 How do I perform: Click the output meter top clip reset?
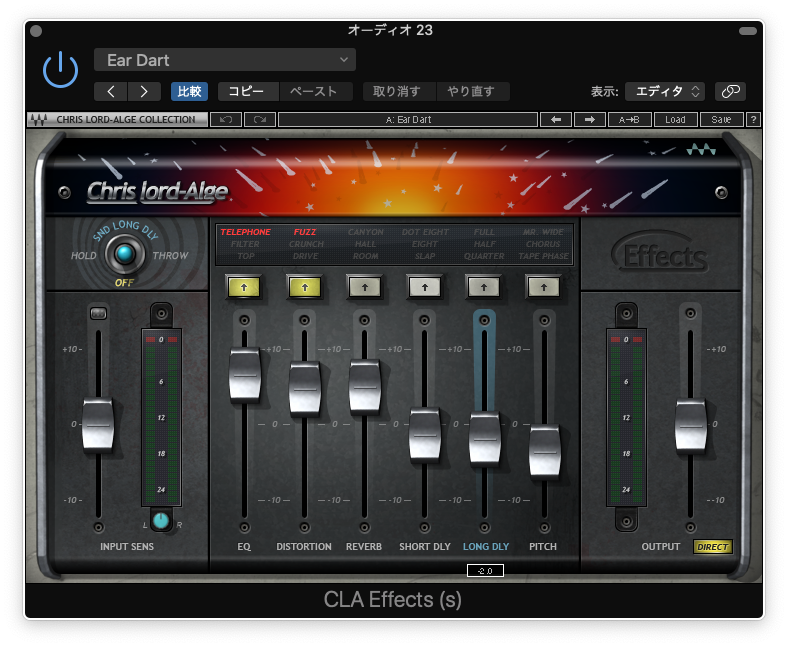[x=626, y=340]
